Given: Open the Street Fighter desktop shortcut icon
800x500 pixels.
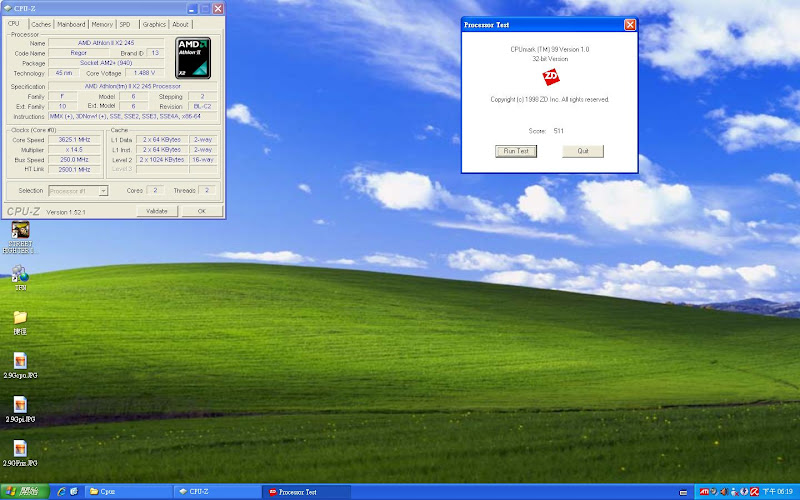Looking at the screenshot, I should coord(20,230).
